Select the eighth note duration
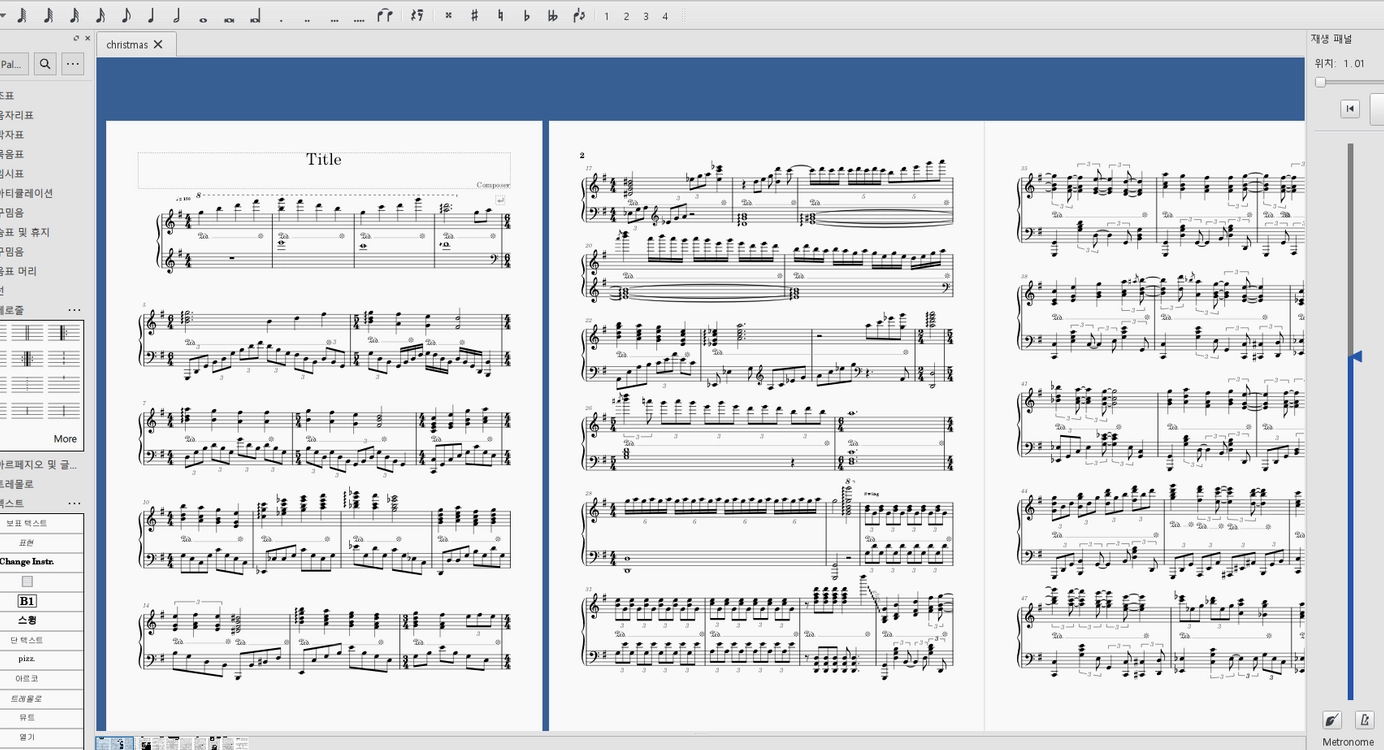The image size is (1384, 750). 126,15
